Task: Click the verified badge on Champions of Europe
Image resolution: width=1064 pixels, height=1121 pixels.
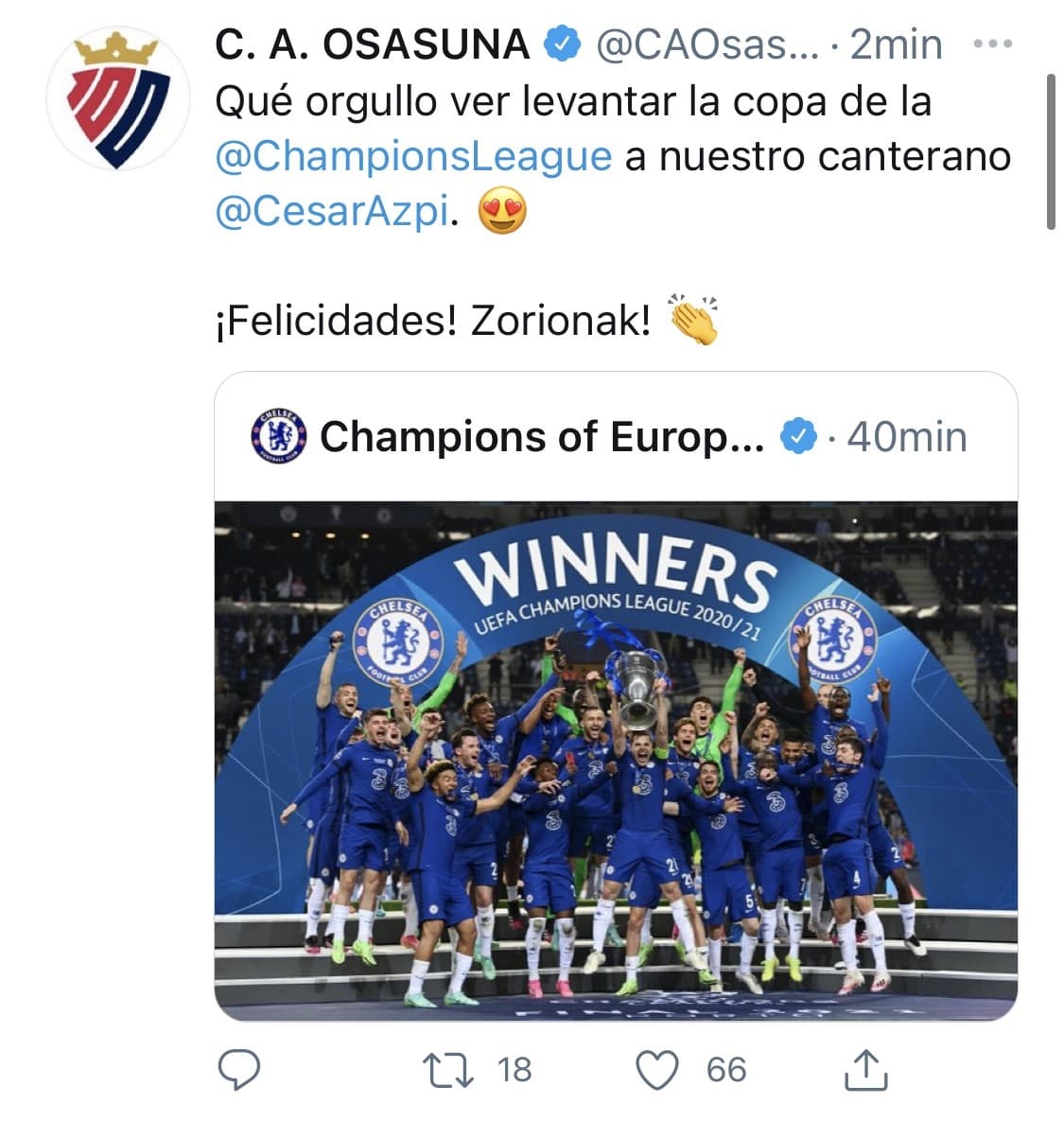Action: point(797,436)
